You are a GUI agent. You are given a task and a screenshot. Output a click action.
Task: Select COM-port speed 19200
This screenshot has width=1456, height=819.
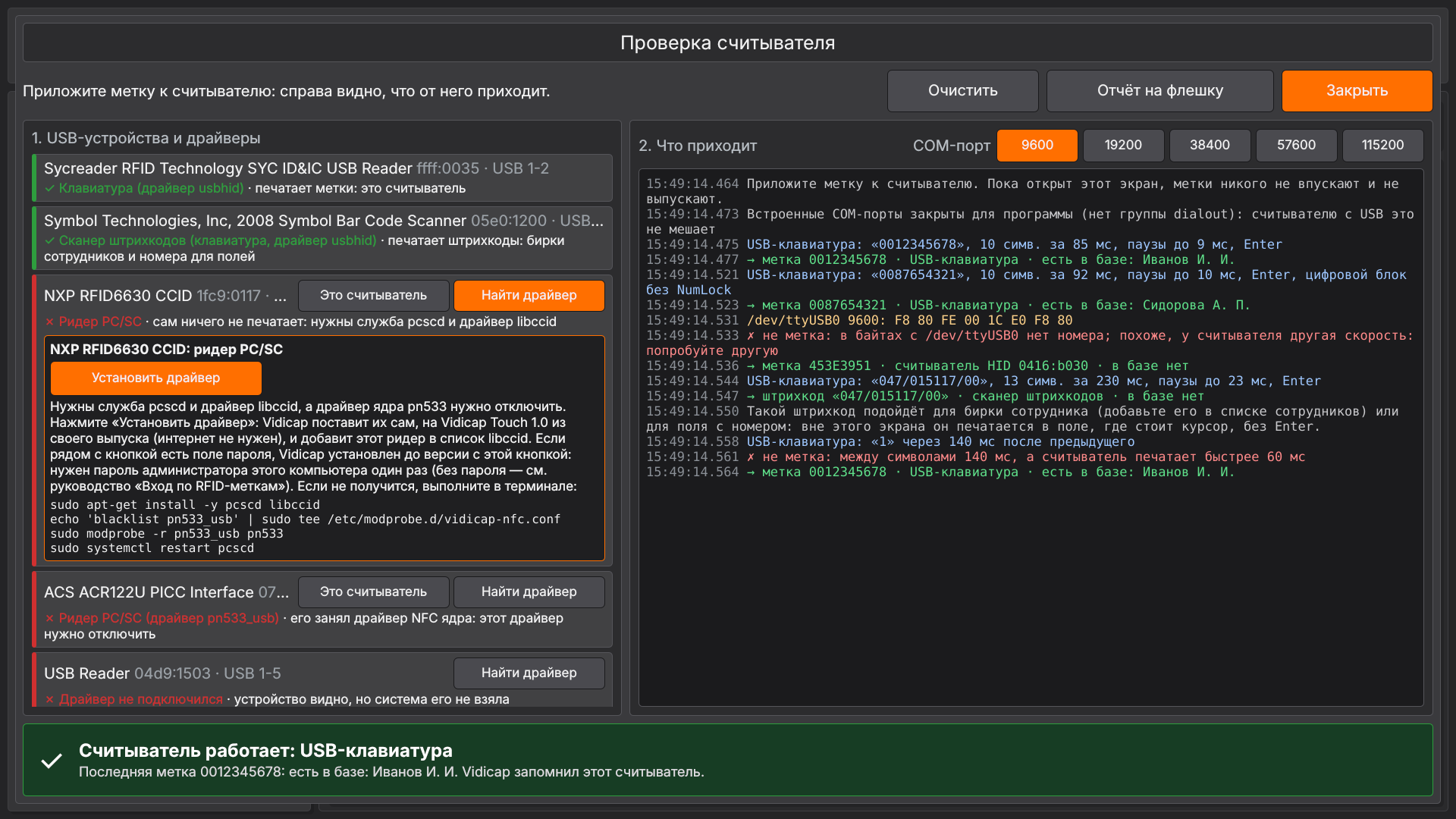point(1123,146)
